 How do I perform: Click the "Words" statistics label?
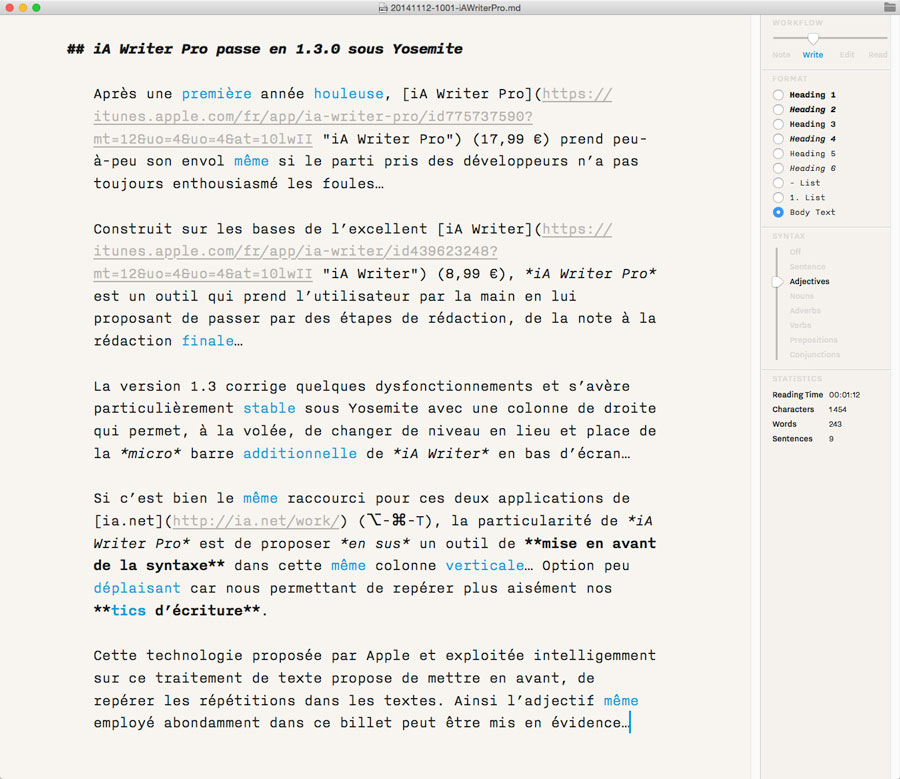pyautogui.click(x=784, y=424)
